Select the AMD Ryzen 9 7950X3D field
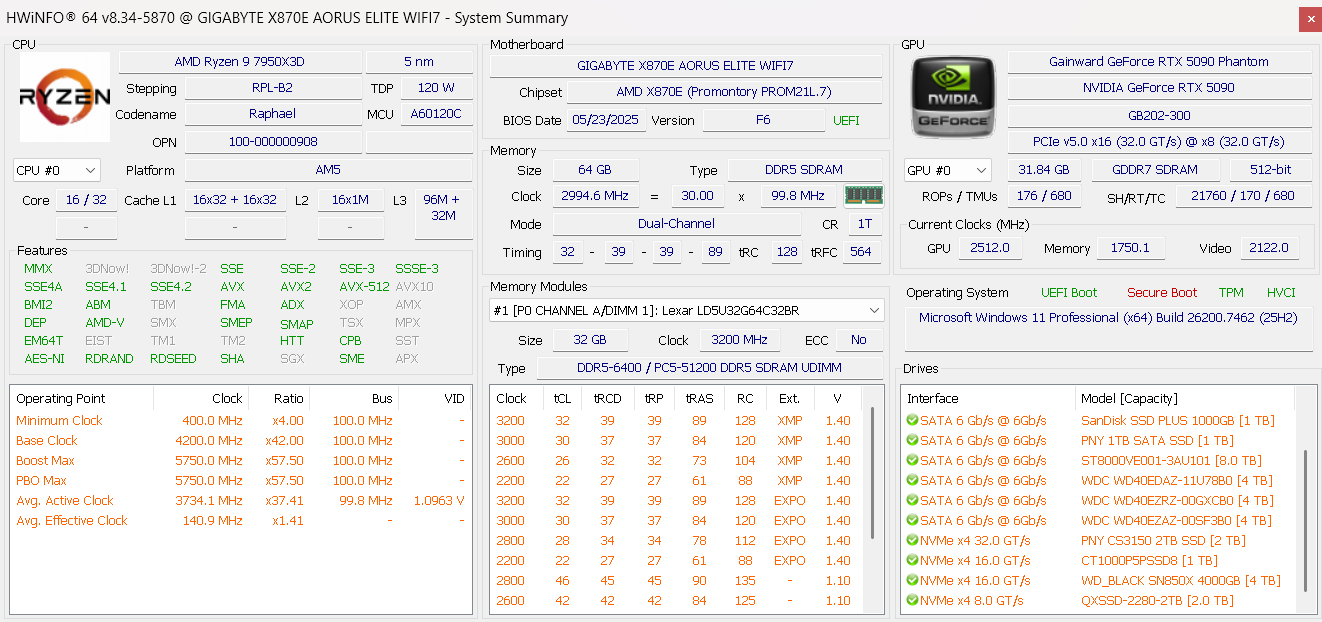Image resolution: width=1322 pixels, height=622 pixels. coord(240,62)
